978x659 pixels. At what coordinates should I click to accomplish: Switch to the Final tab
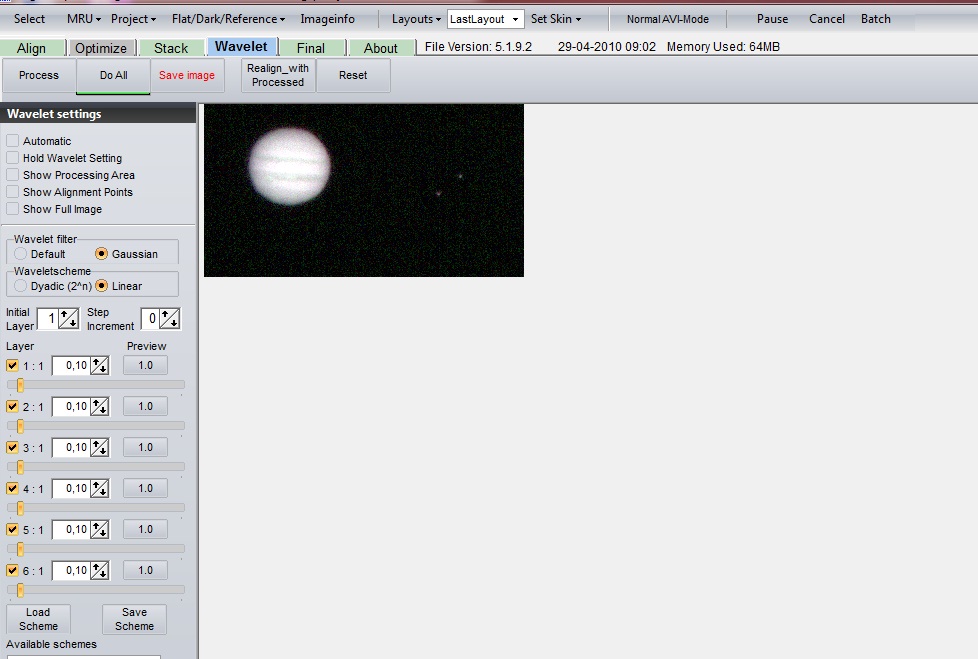point(311,48)
